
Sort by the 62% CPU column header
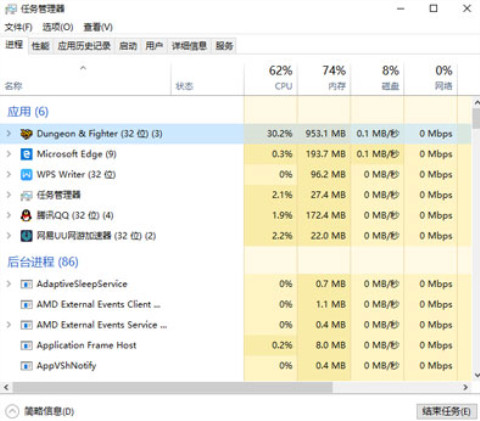(x=271, y=79)
